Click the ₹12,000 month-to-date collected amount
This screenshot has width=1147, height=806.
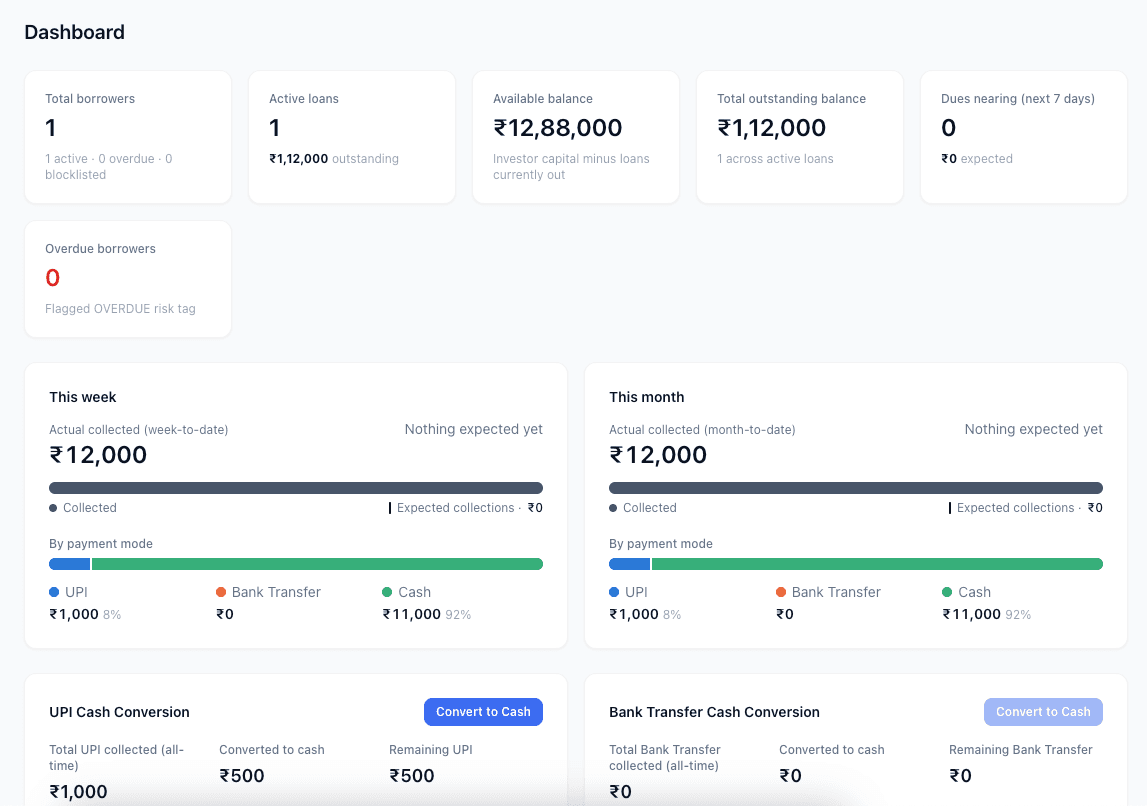658,455
